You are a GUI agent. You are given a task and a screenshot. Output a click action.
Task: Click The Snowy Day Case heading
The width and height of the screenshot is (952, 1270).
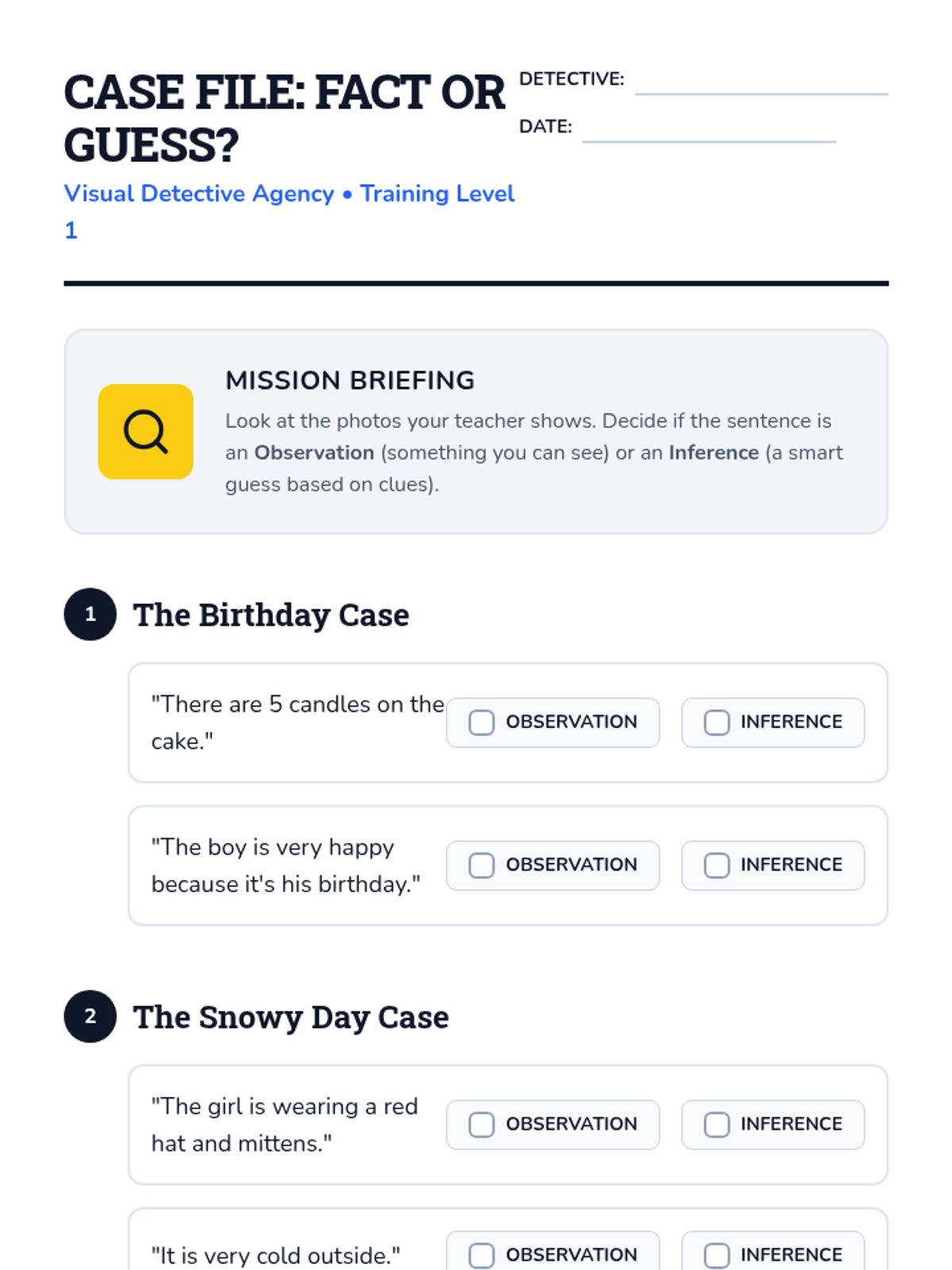pos(291,1018)
